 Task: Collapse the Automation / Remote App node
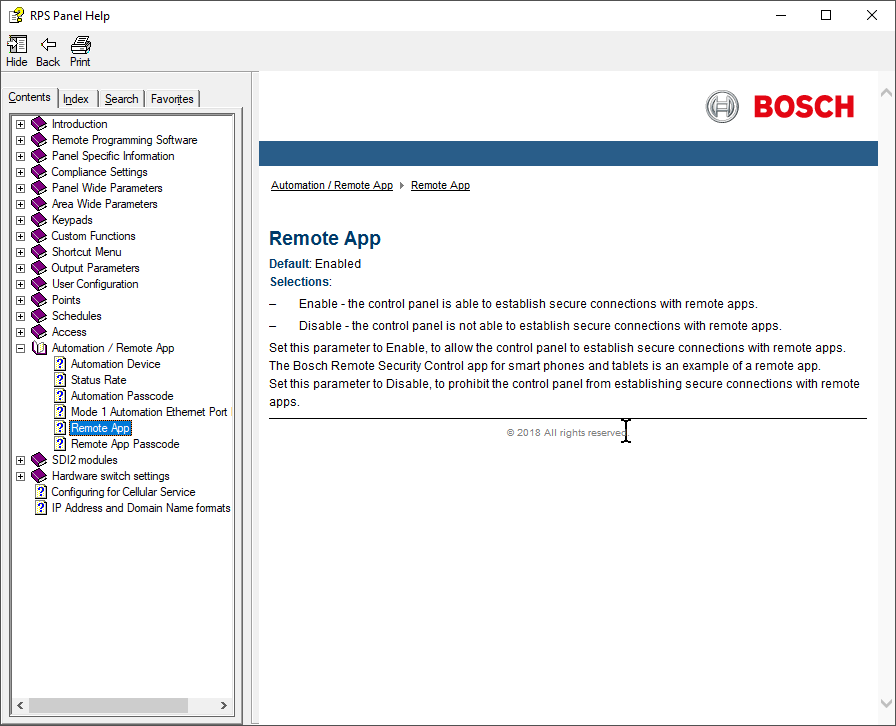21,348
